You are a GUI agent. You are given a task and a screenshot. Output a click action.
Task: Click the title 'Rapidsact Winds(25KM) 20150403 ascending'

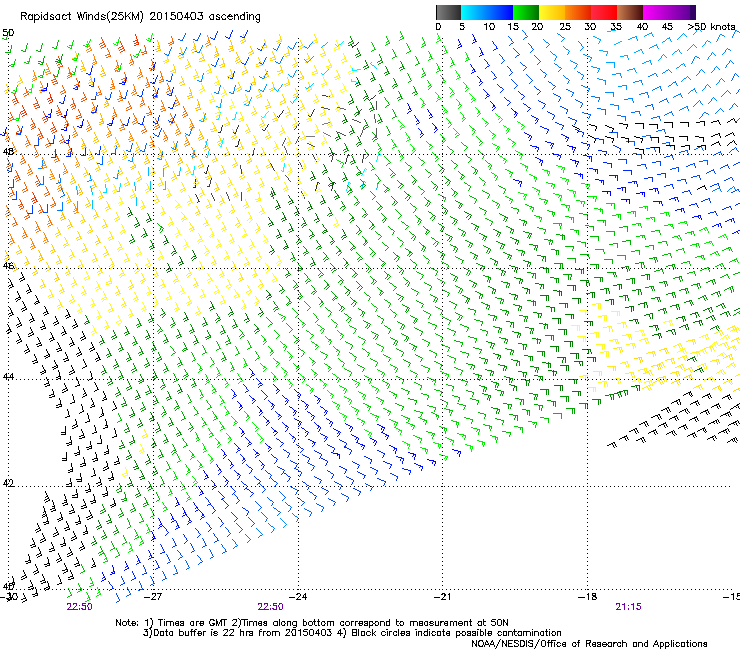[140, 17]
